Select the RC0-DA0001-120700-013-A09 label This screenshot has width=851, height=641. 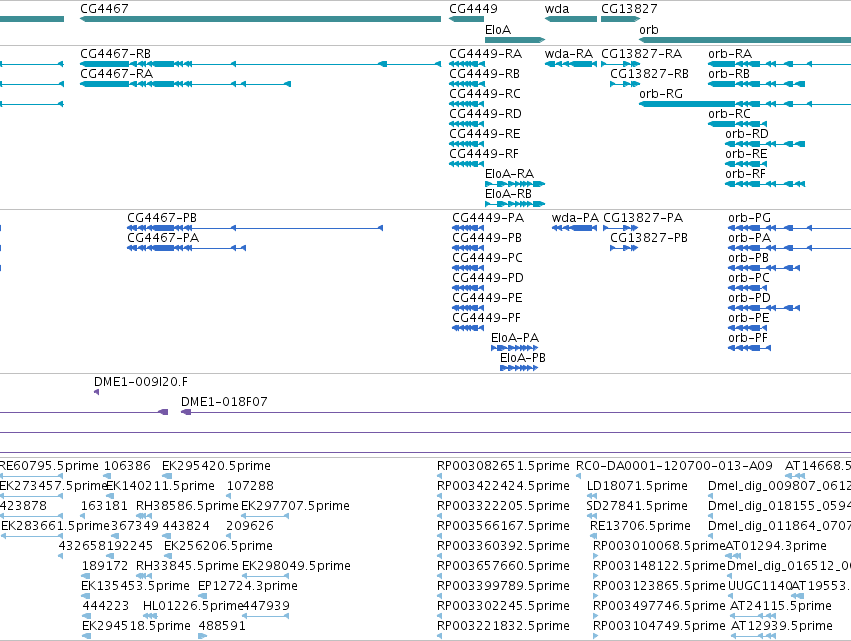(674, 466)
